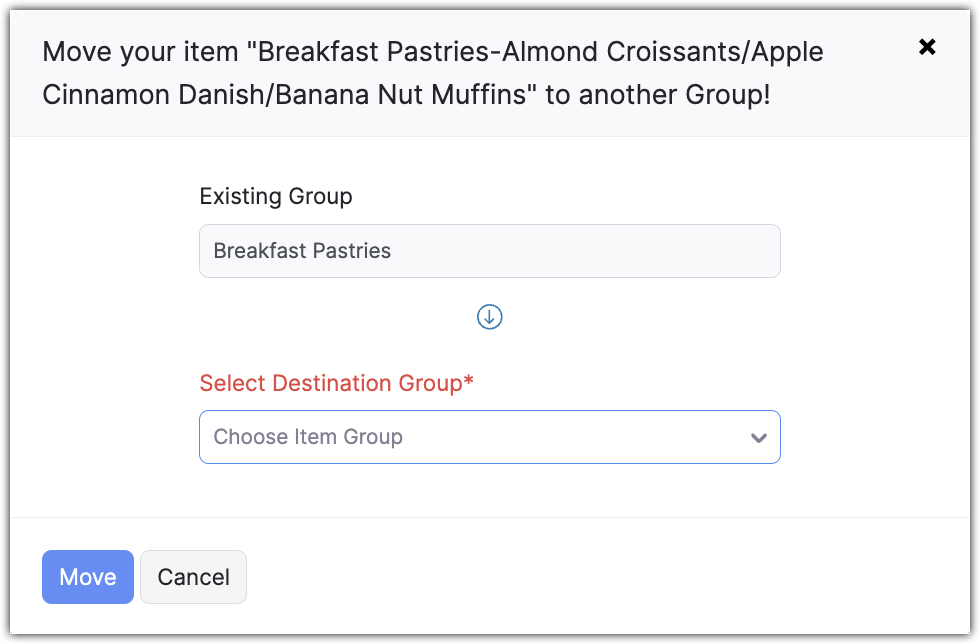Click the circled down arrow icon
Image resolution: width=980 pixels, height=644 pixels.
click(489, 317)
